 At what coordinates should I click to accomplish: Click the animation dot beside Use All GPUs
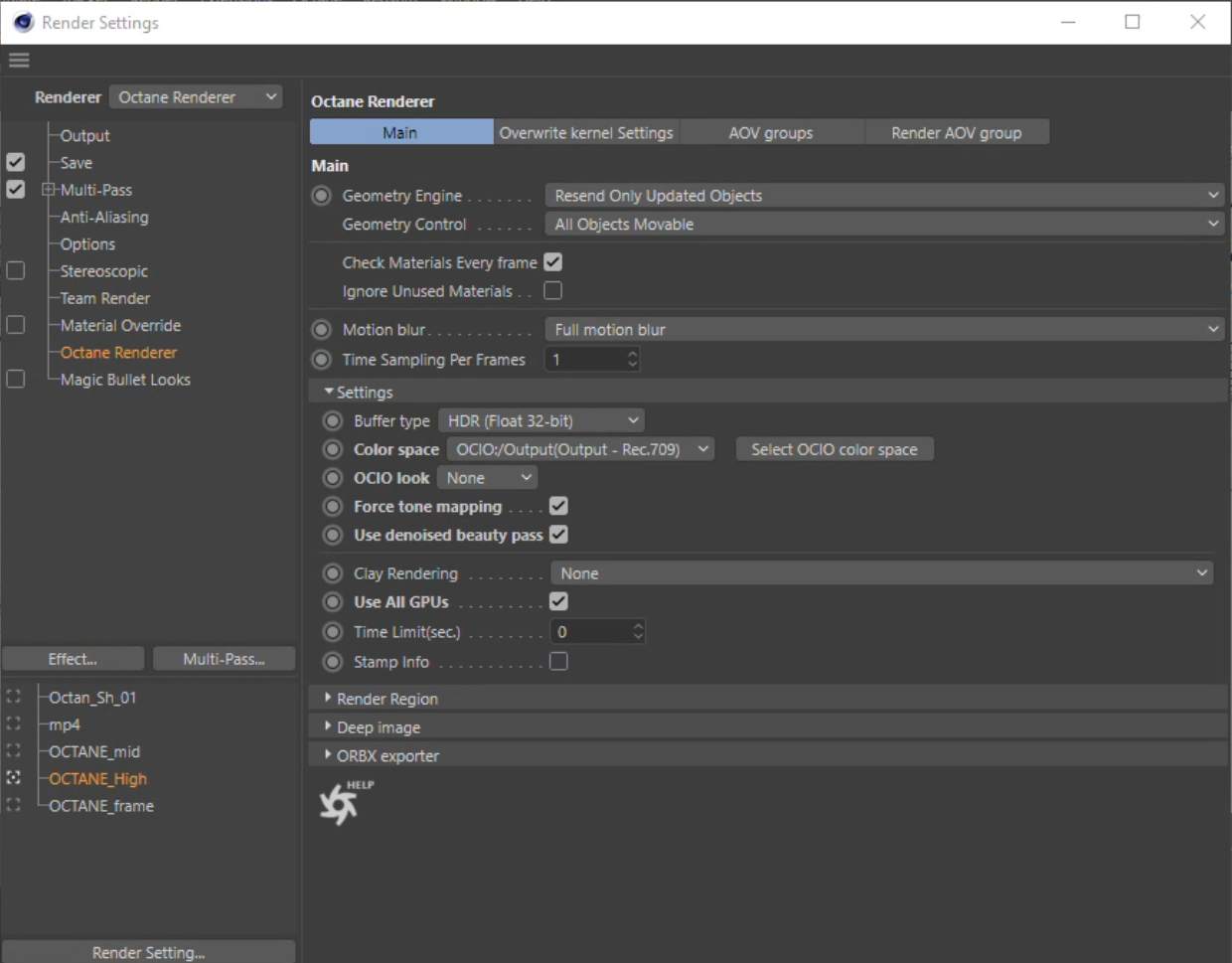(333, 602)
